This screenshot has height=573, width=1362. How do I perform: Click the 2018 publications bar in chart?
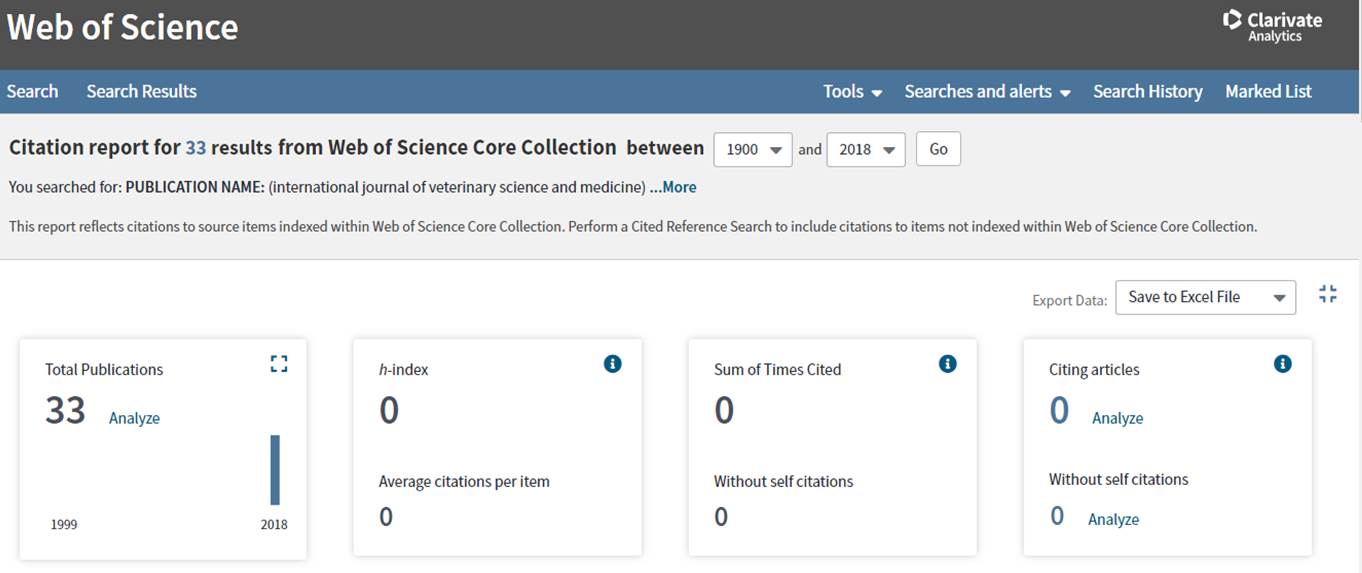[275, 470]
